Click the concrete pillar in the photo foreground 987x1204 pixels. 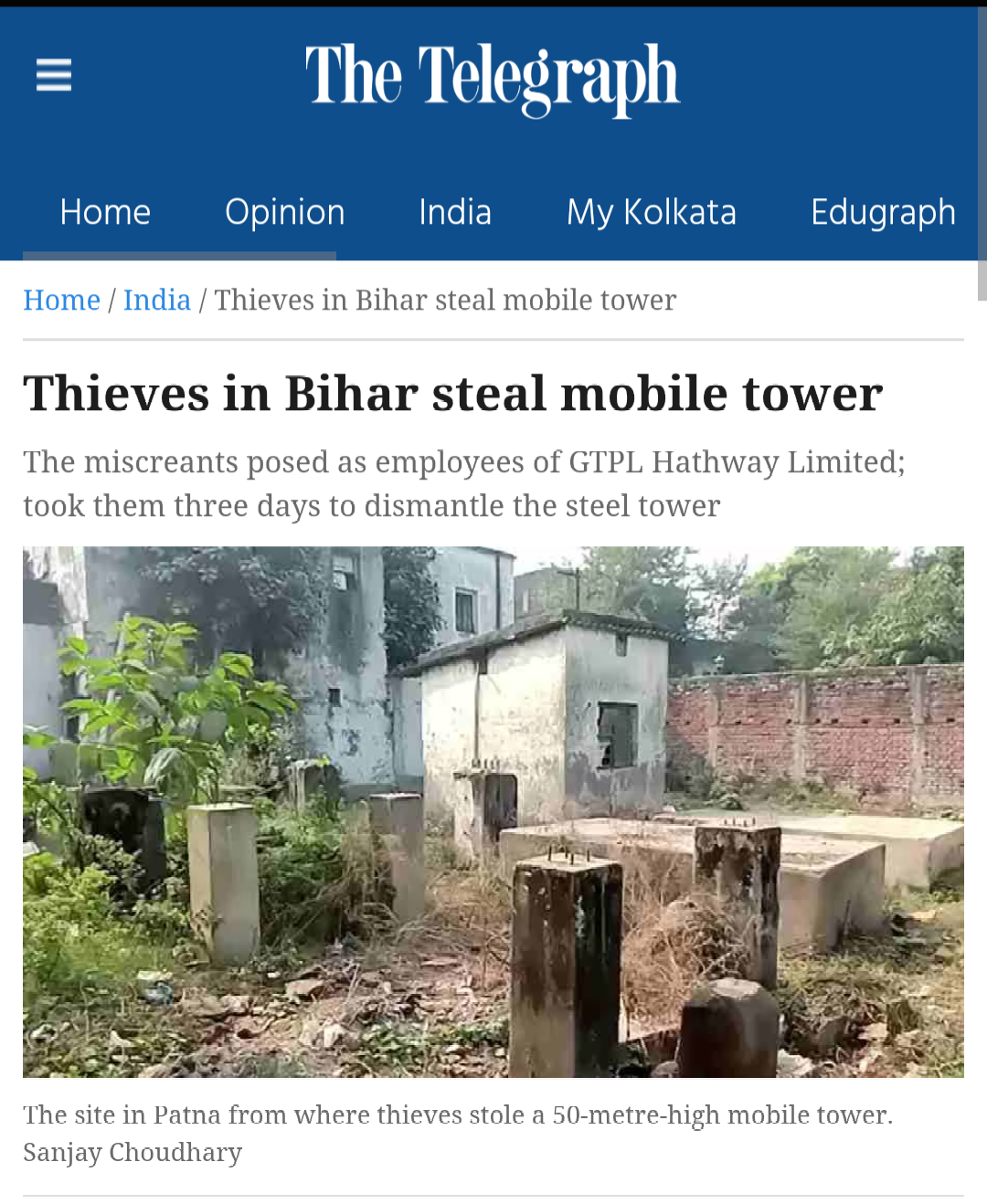click(x=567, y=968)
